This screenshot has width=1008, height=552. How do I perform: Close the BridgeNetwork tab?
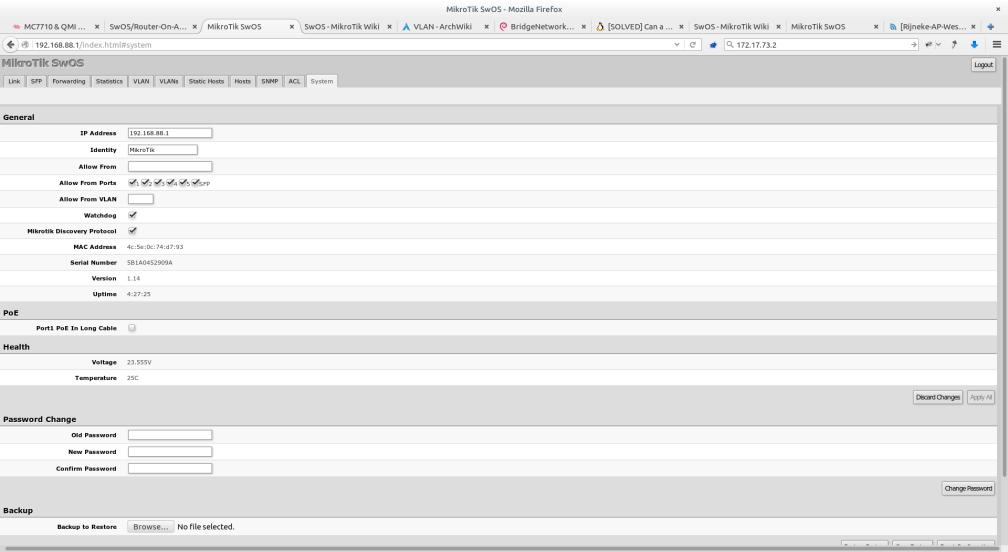coord(584,26)
